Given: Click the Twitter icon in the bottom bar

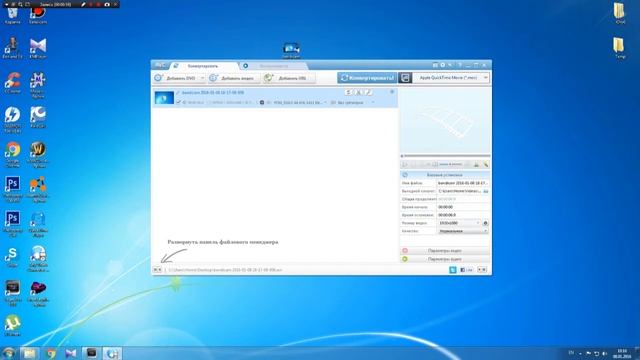Looking at the screenshot, I should [453, 270].
